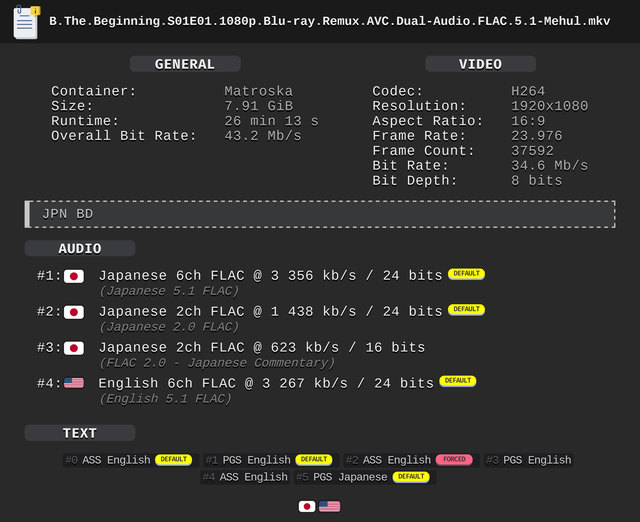Click the US flag at the bottom
Image resolution: width=640 pixels, height=522 pixels.
click(329, 506)
